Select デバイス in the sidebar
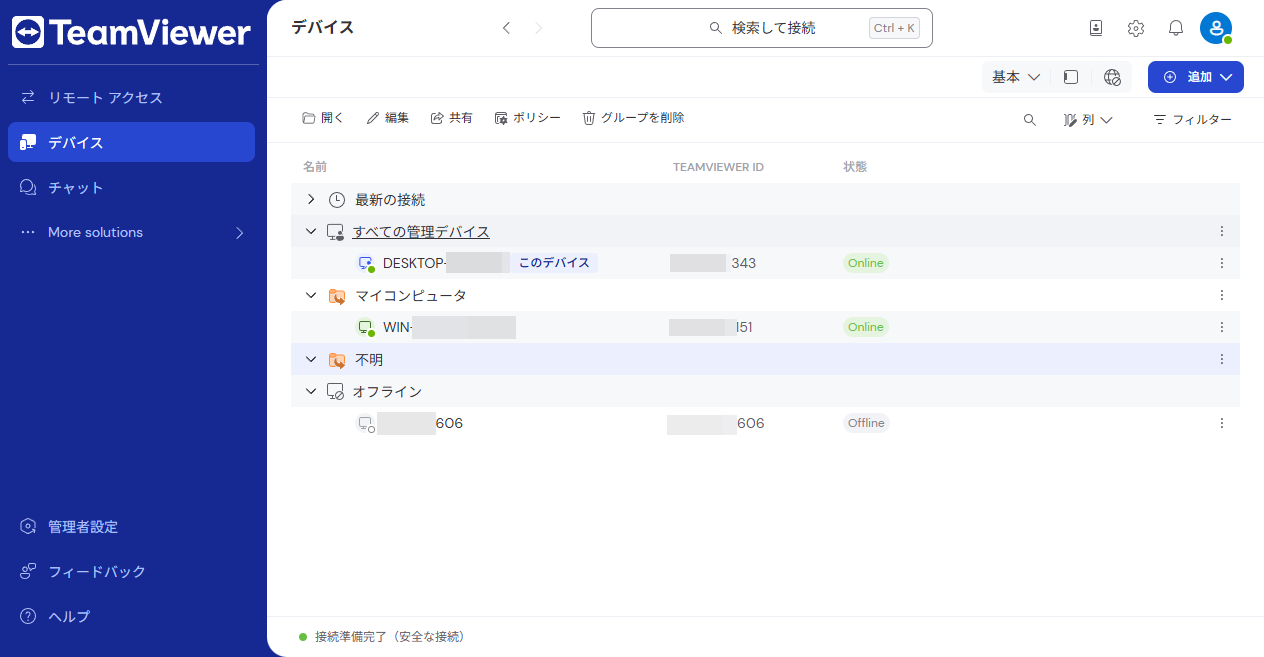The image size is (1264, 657). [131, 142]
